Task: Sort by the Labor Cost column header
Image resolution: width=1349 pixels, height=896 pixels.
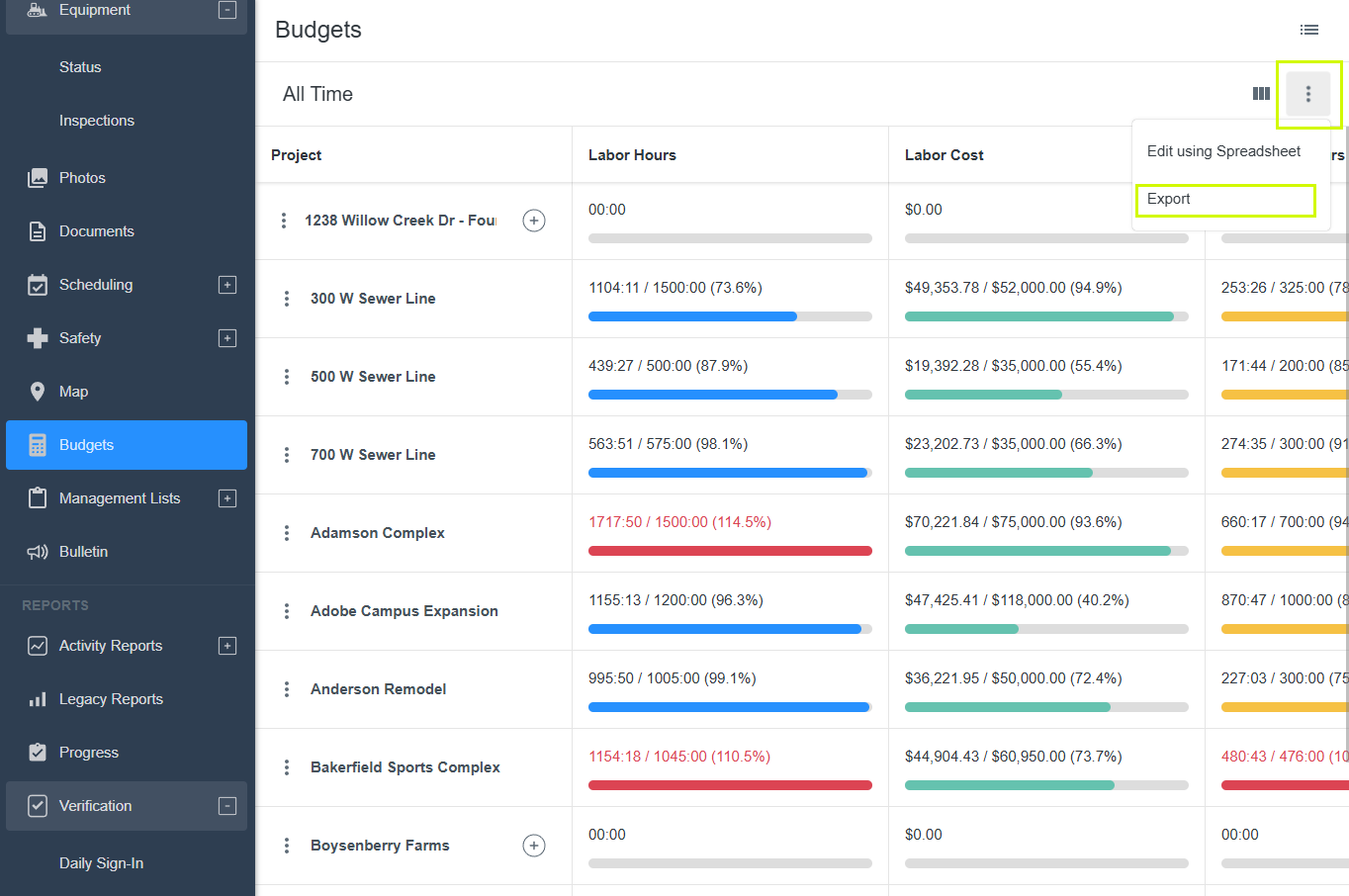Action: pos(944,155)
